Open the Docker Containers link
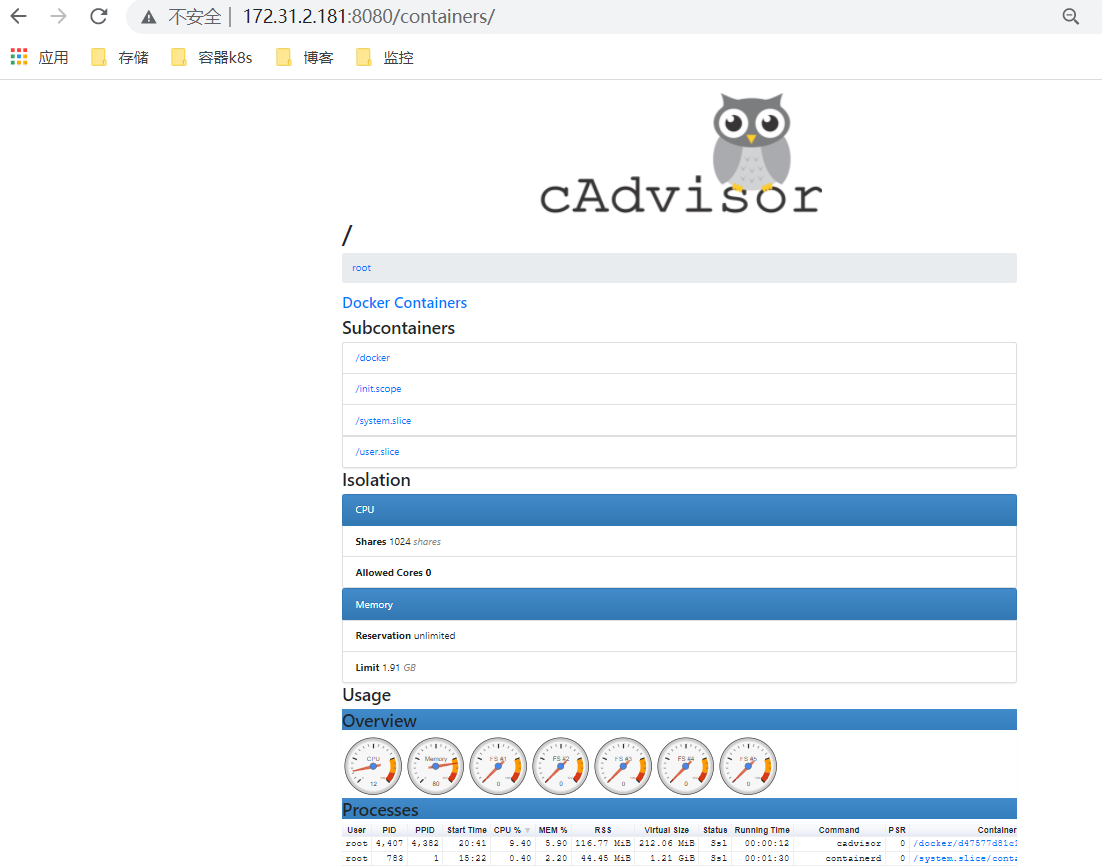 tap(404, 303)
